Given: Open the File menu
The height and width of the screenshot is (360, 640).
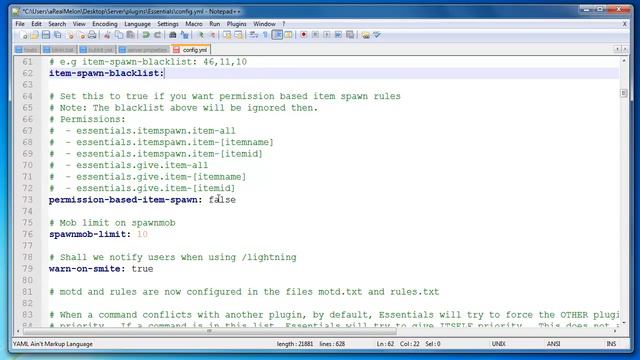Looking at the screenshot, I should [20, 24].
